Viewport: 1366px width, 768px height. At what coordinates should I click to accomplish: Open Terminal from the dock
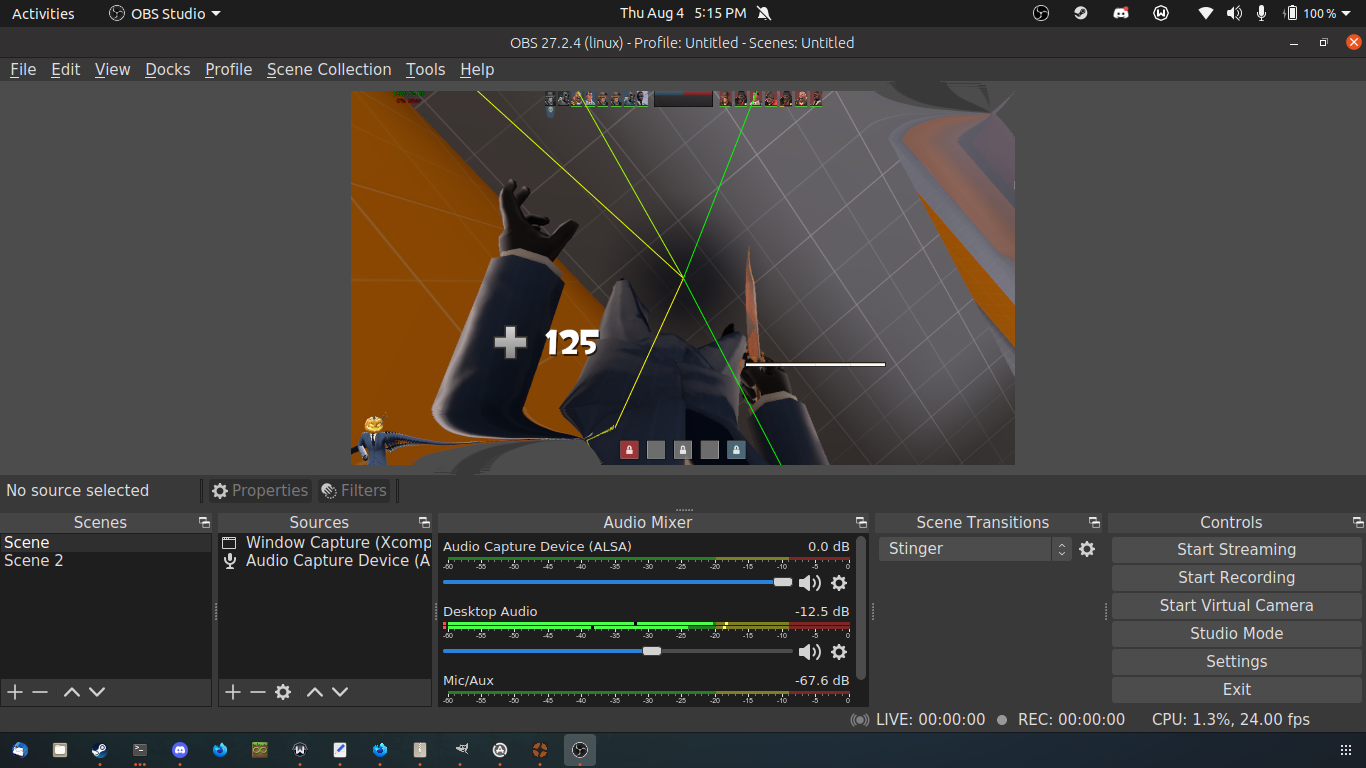click(x=140, y=750)
